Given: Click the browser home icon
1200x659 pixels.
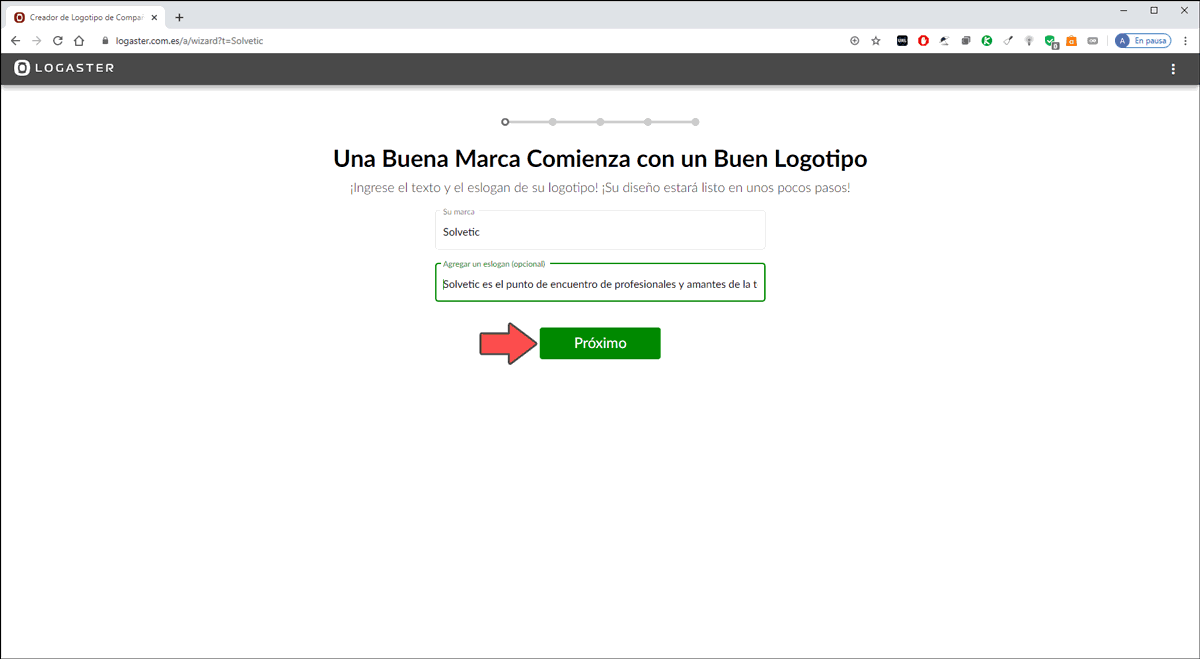Looking at the screenshot, I should click(79, 41).
